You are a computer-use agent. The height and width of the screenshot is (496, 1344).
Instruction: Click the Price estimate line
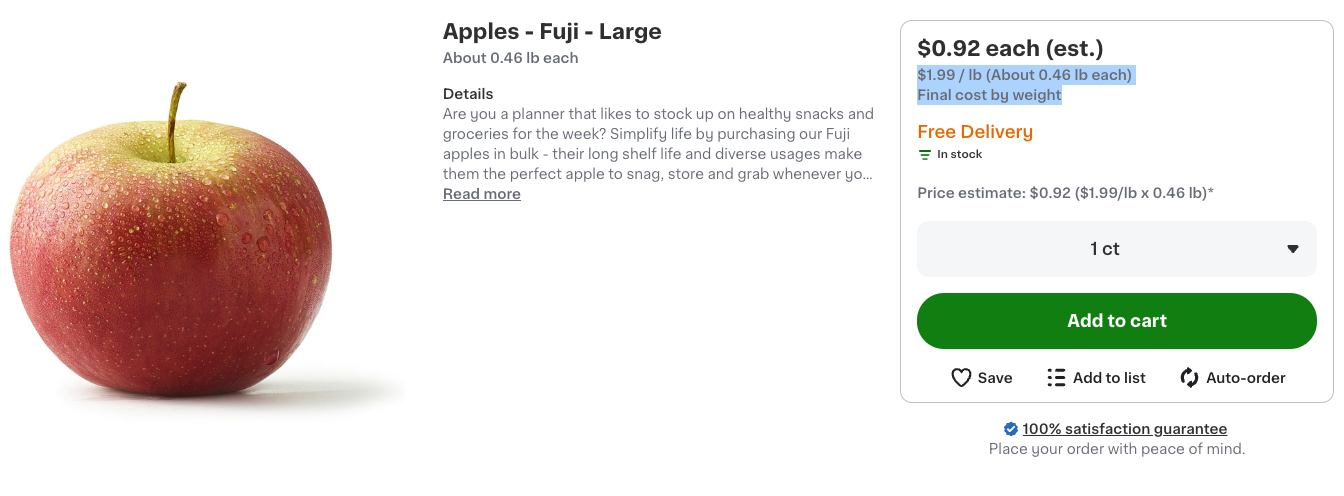coord(1066,193)
